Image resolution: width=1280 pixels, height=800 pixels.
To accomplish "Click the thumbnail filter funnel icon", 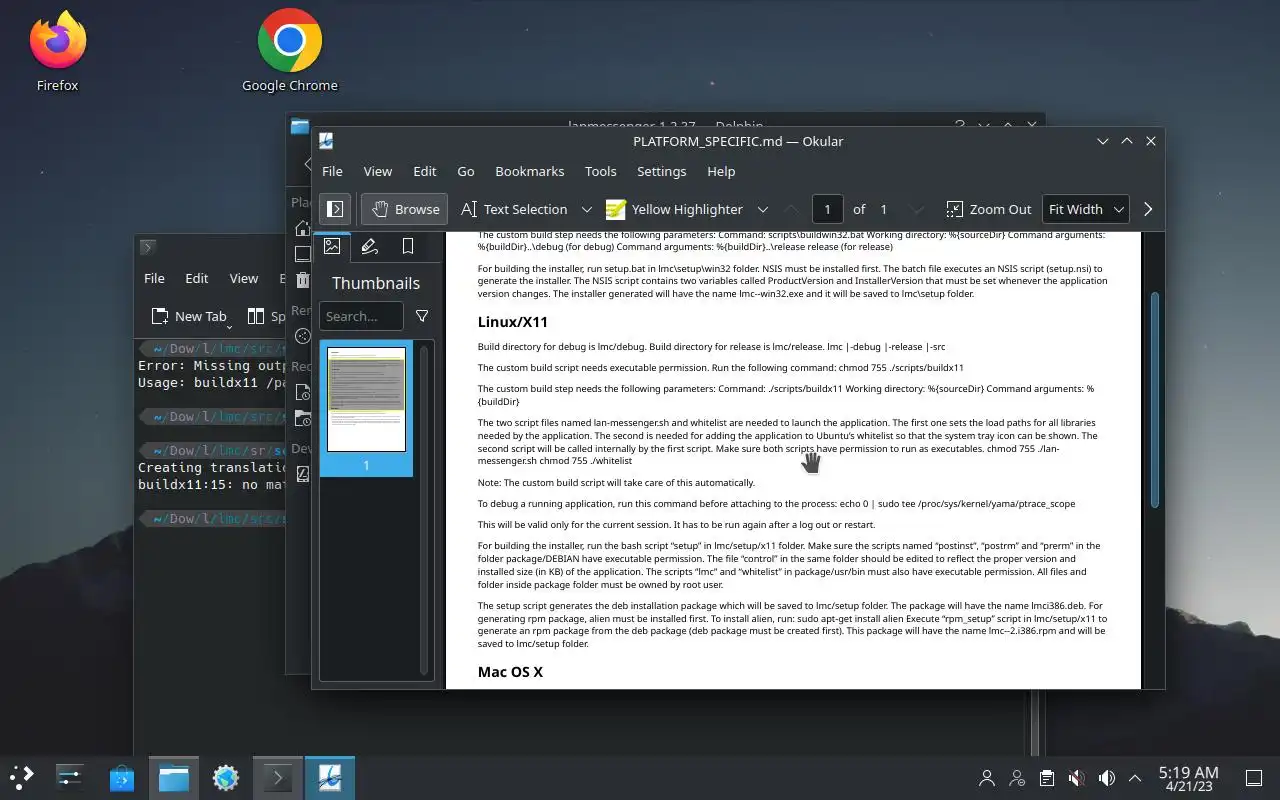I will tap(422, 316).
